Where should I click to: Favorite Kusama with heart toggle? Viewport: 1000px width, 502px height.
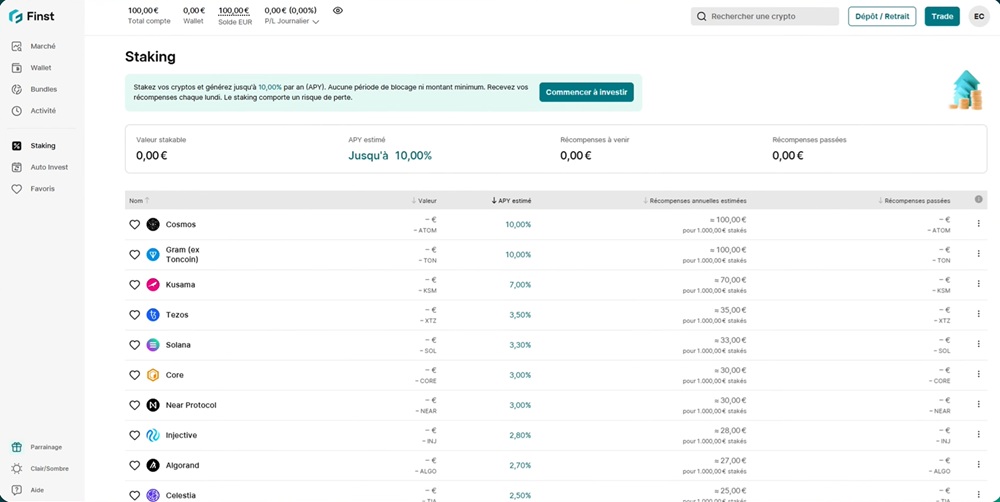135,284
